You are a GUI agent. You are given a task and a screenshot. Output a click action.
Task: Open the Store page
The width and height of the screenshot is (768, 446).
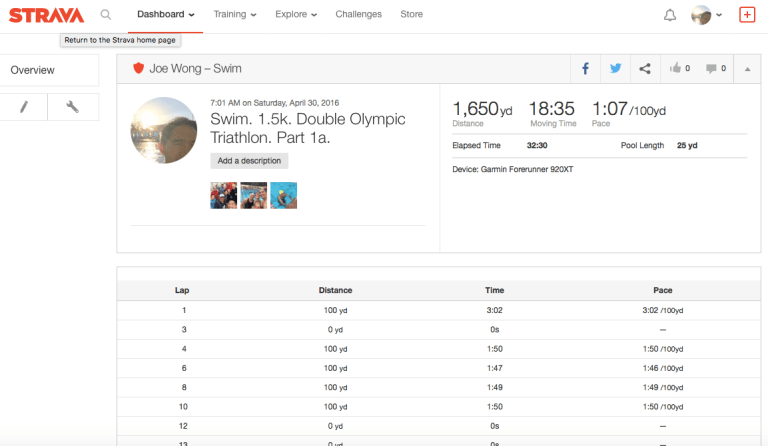pyautogui.click(x=411, y=15)
